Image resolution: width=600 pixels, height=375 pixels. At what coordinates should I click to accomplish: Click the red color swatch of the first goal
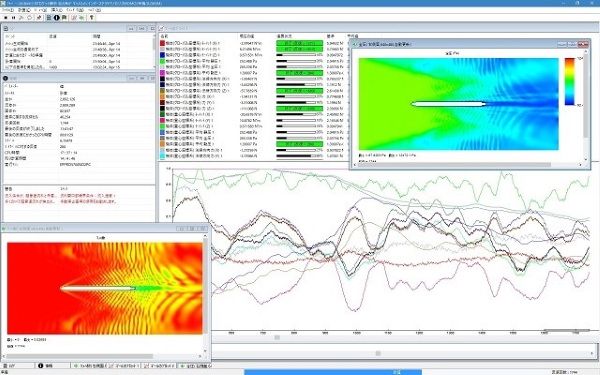coord(163,43)
